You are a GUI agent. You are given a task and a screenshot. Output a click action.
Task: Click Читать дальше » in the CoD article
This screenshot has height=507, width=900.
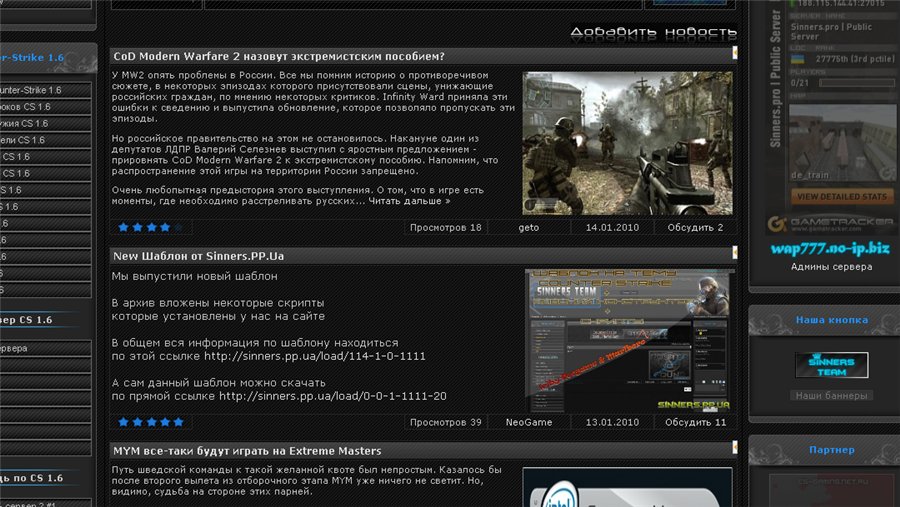pos(409,201)
